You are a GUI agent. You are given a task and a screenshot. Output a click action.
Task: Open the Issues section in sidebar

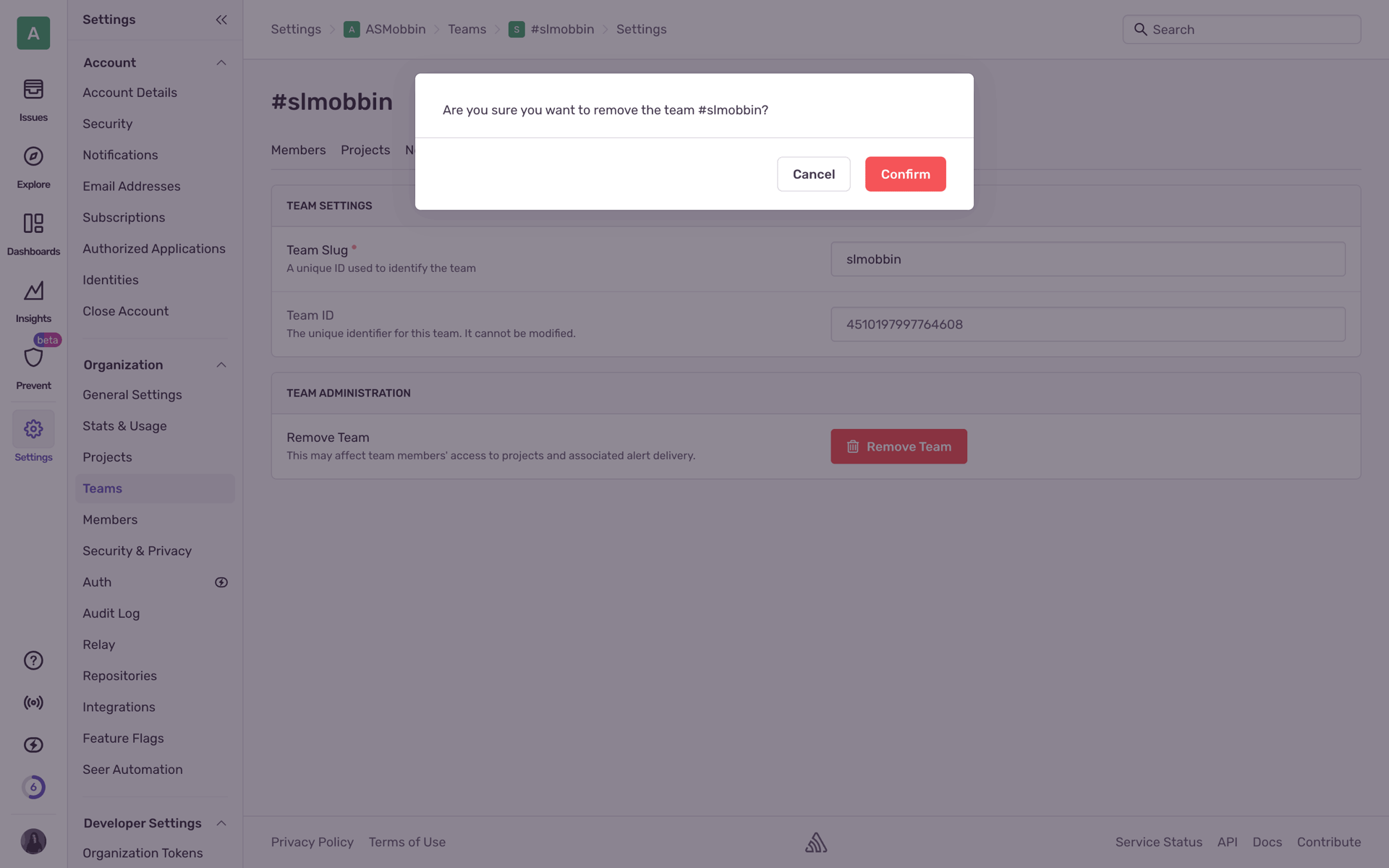(x=33, y=100)
